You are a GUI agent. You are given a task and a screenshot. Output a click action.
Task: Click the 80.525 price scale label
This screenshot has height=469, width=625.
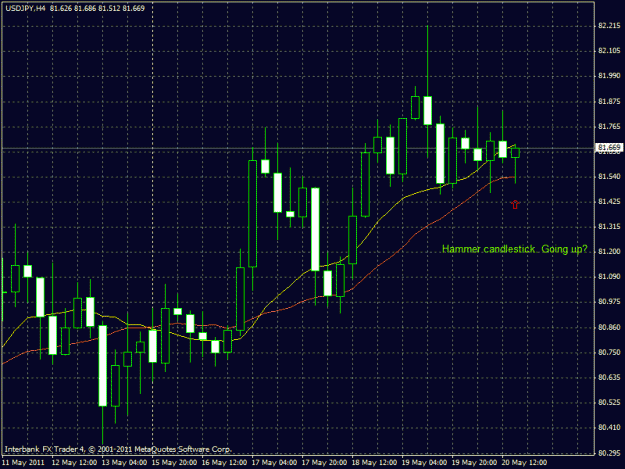[x=609, y=403]
